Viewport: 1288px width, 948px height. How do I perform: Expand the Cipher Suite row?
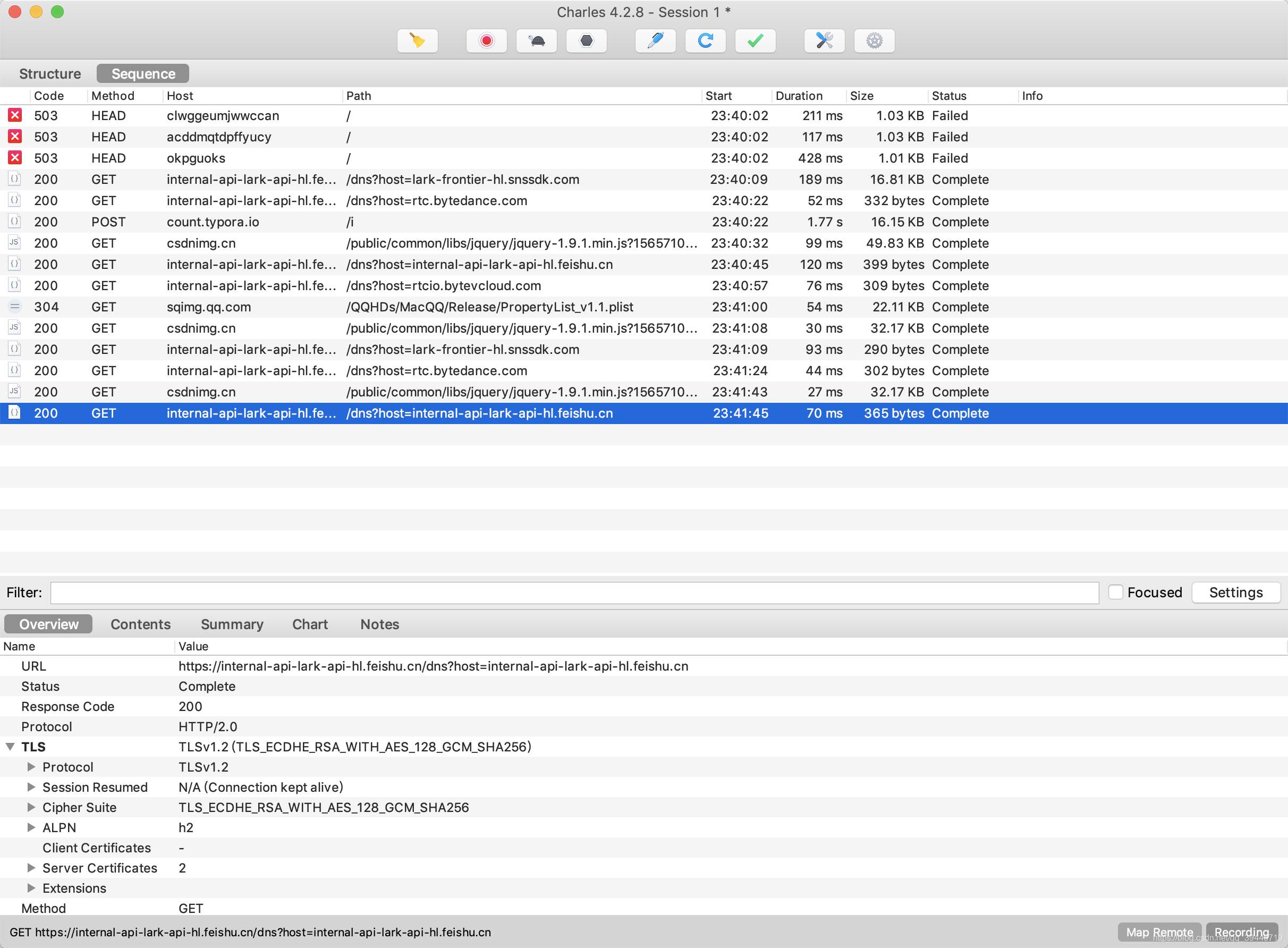[x=31, y=807]
